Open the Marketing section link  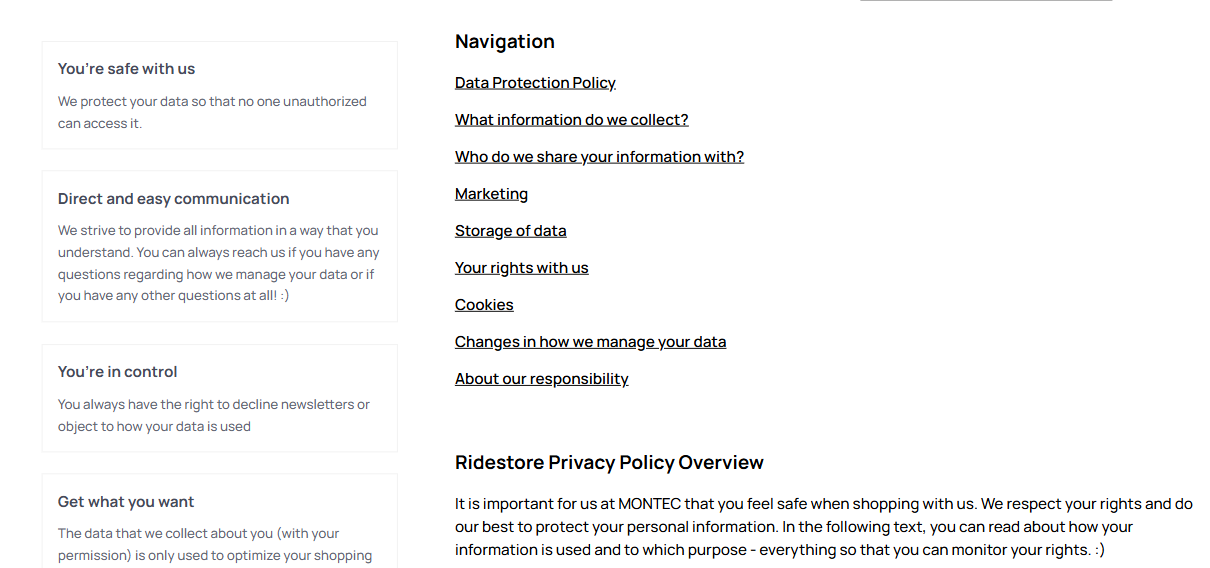coord(491,194)
